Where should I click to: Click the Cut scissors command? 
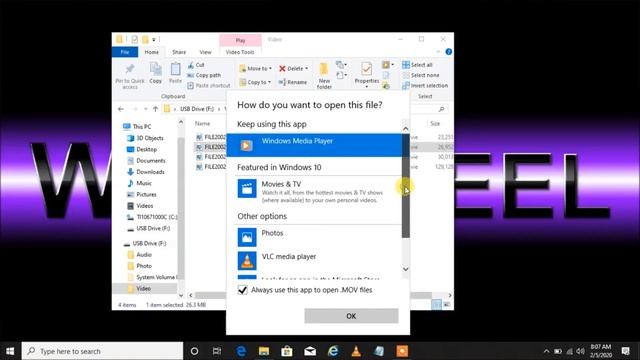pos(196,65)
